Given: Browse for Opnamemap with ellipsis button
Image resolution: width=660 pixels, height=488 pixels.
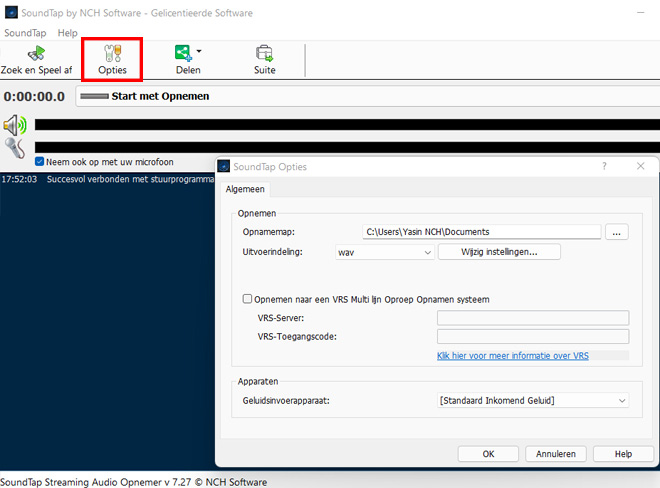Looking at the screenshot, I should [616, 232].
